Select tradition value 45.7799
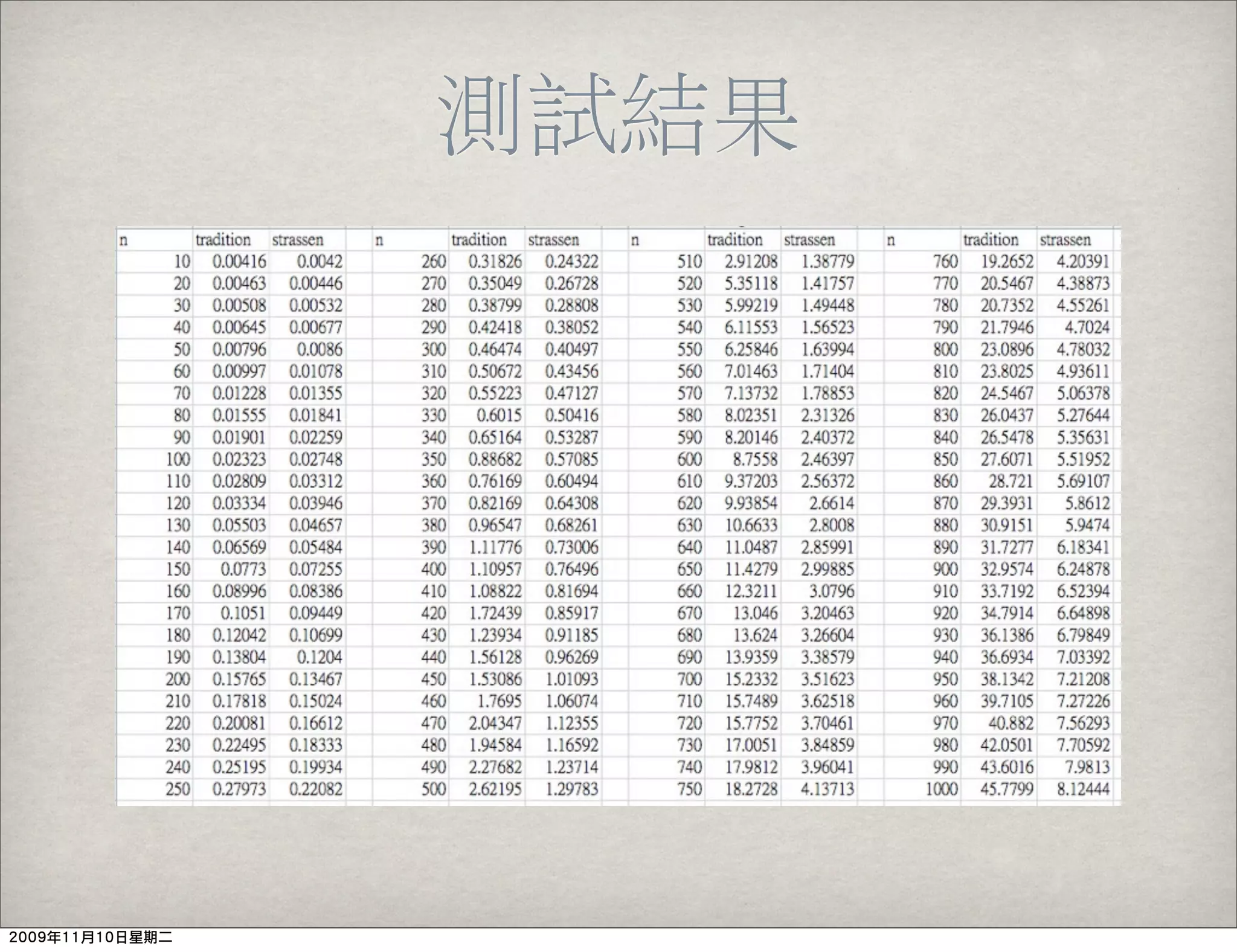 click(x=1007, y=790)
